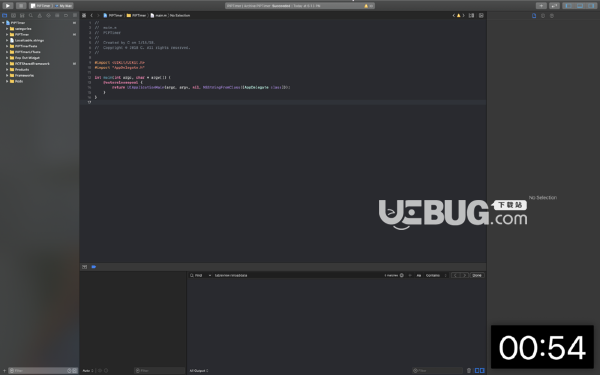Image resolution: width=600 pixels, height=375 pixels.
Task: Open the Find navigator (magnifier icon)
Action: [x=31, y=15]
